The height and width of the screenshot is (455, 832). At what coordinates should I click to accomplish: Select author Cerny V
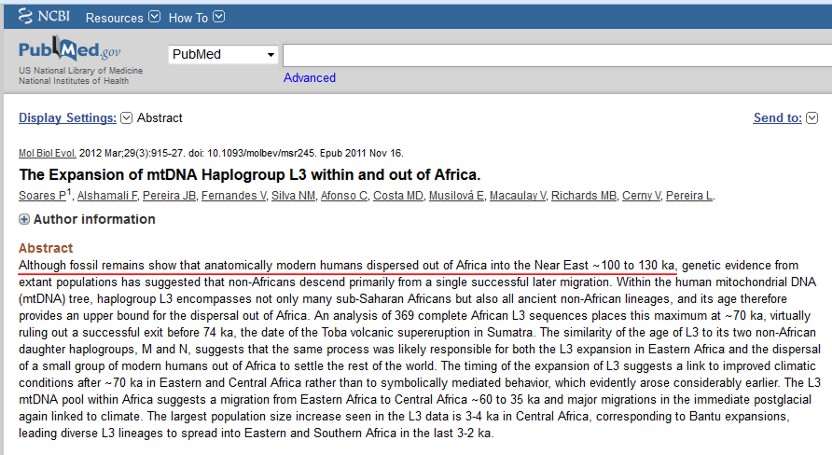[643, 195]
